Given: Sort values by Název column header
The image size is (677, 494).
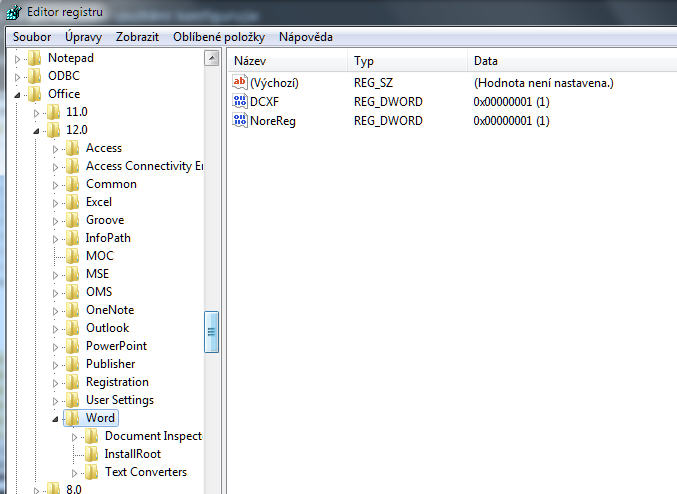Looking at the screenshot, I should (x=288, y=61).
